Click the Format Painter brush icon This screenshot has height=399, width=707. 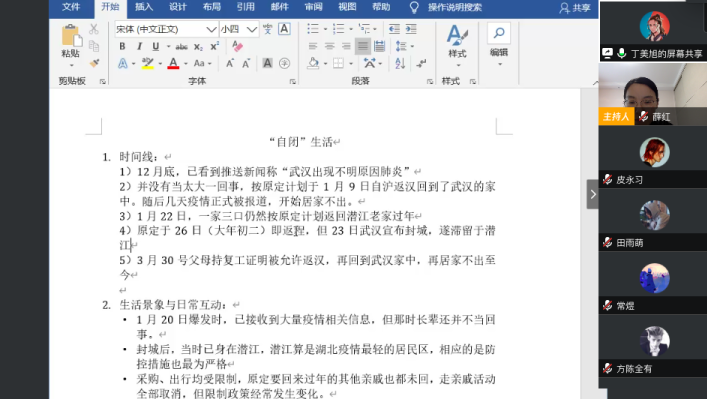point(94,63)
